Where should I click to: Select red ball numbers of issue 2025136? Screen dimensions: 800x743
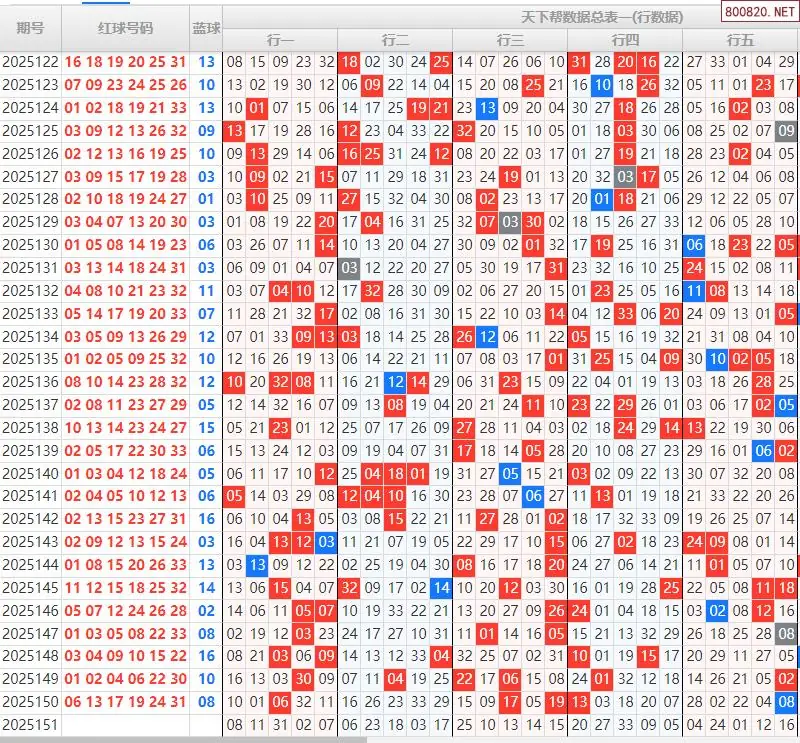point(125,381)
